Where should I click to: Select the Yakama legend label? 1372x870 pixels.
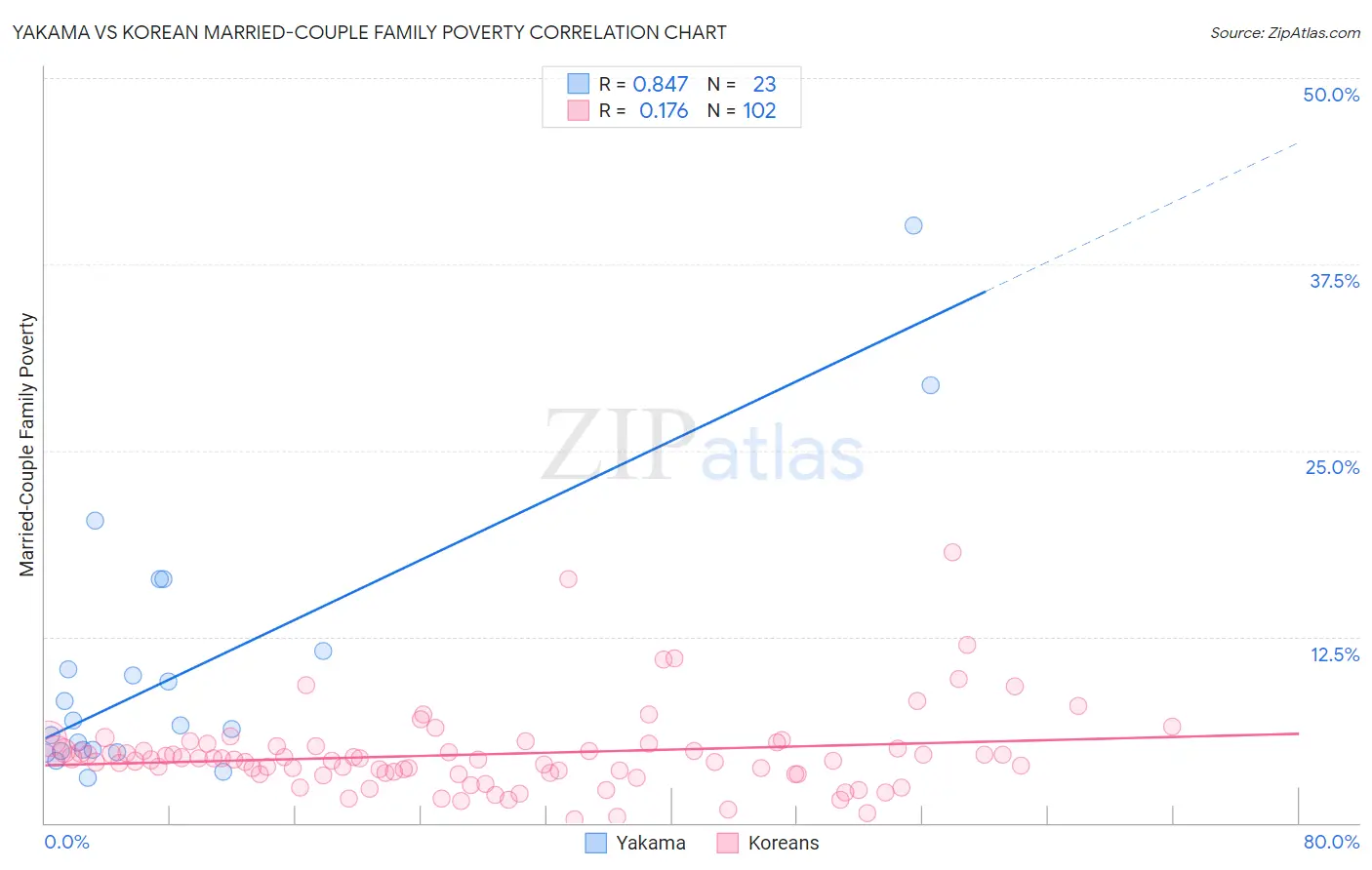[x=651, y=843]
